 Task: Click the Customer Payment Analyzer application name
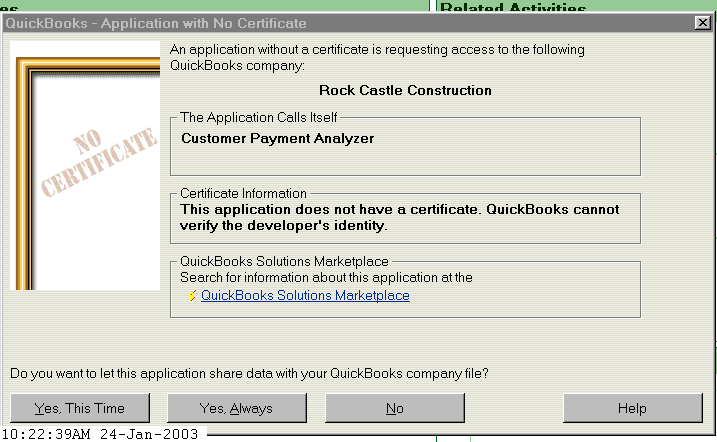tap(278, 138)
